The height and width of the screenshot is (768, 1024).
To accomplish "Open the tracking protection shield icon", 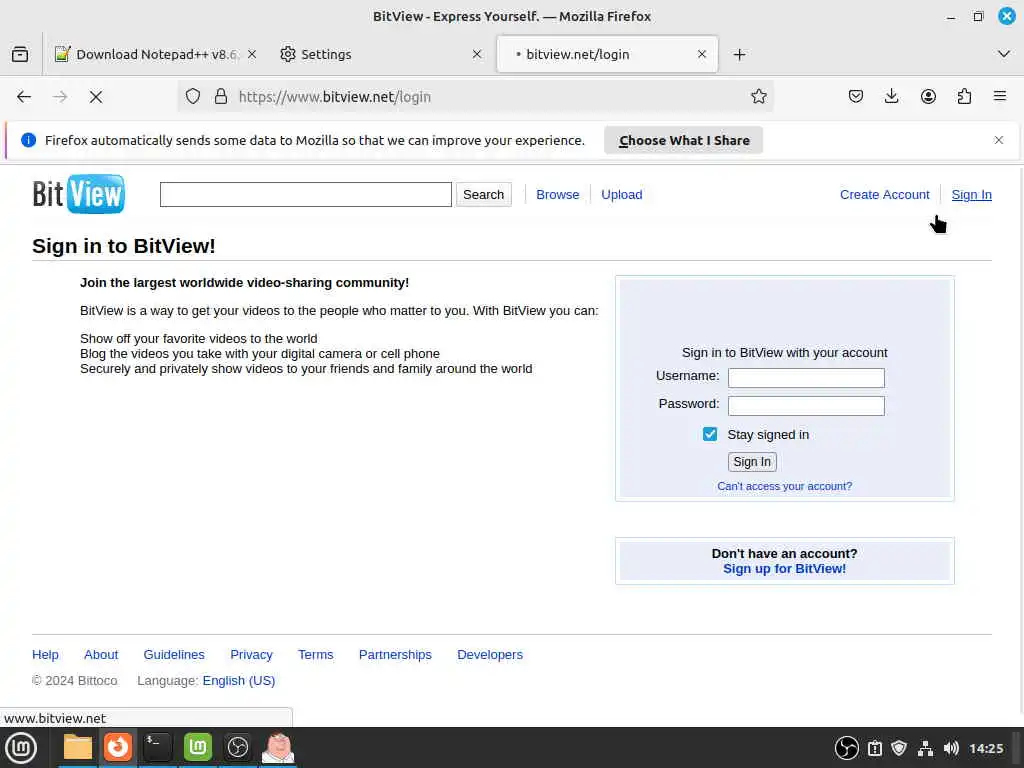I will tap(193, 97).
